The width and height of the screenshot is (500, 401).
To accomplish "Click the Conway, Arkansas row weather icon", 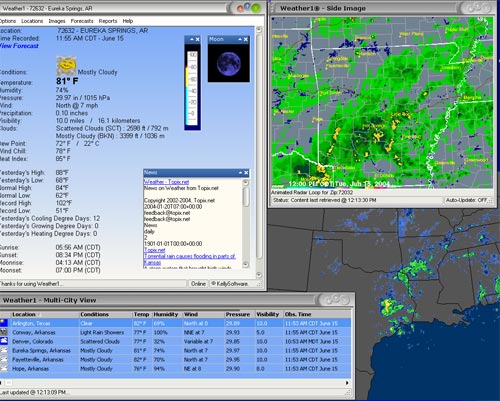I will (x=4, y=332).
